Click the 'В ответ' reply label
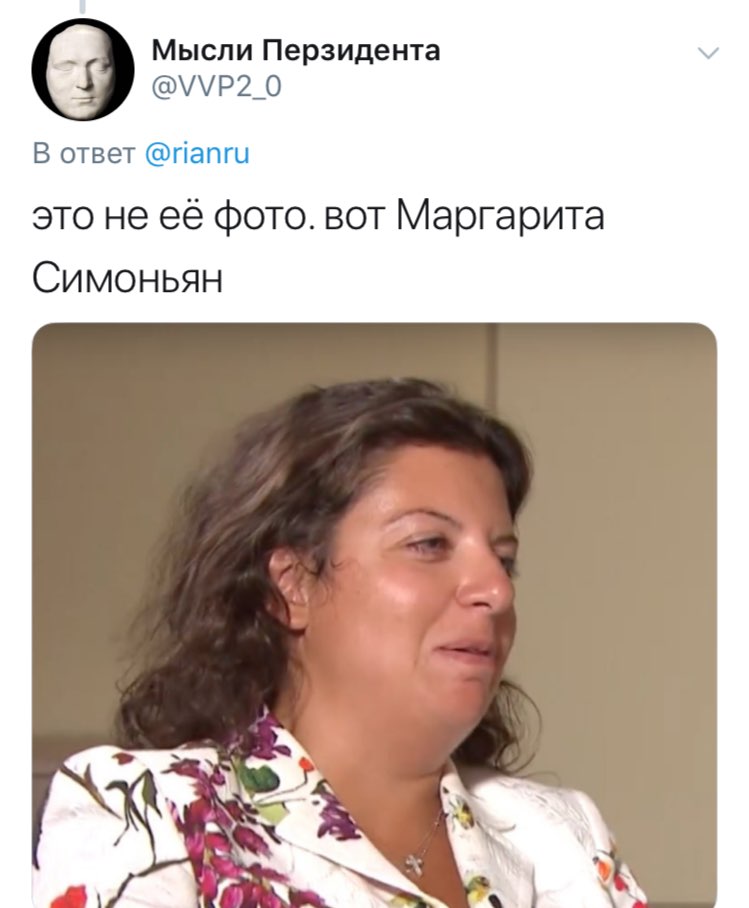749x908 pixels. pyautogui.click(x=83, y=153)
